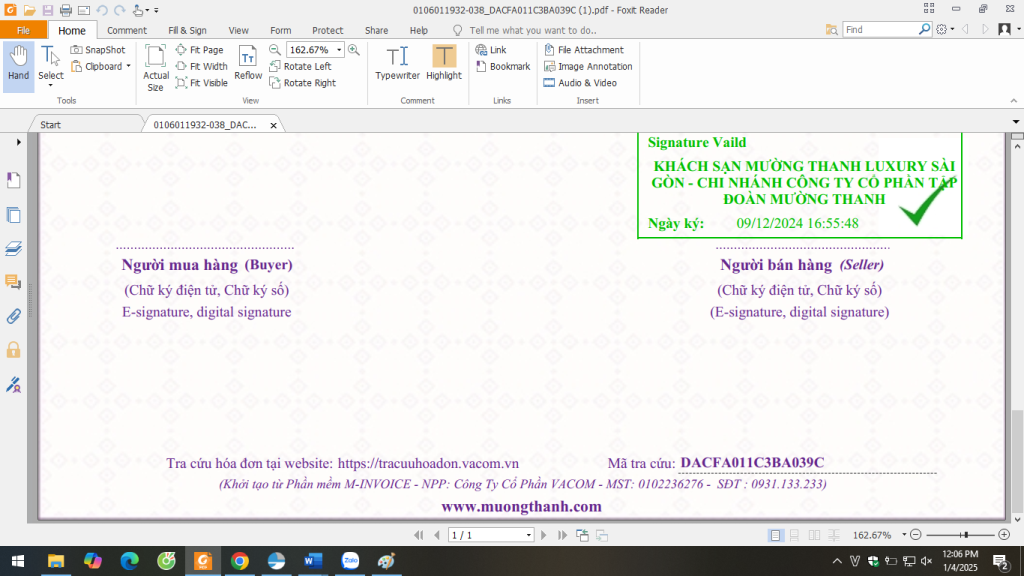Open Chrome from the taskbar
1024x576 pixels.
point(240,561)
